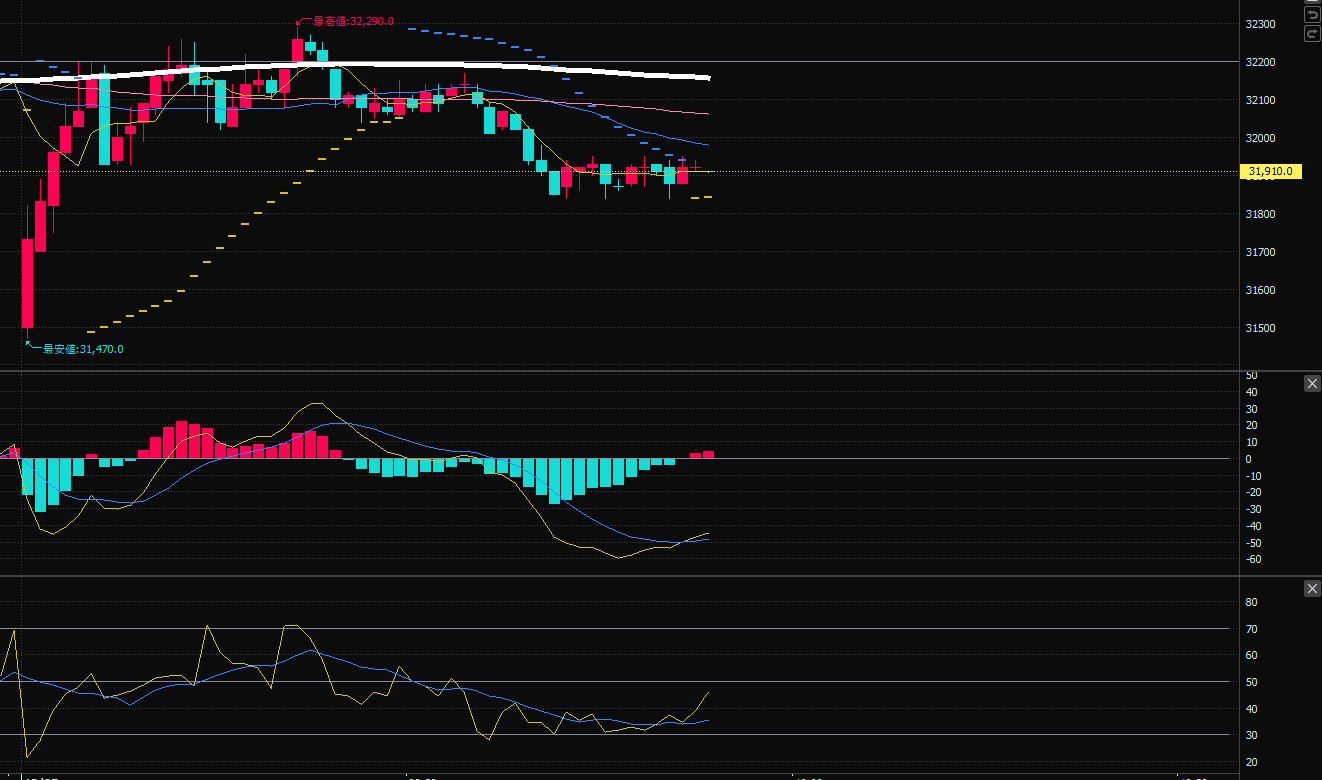Screen dimensions: 1322x780
Task: Select the yellow 31,910.0 current price tag
Action: [x=1270, y=171]
